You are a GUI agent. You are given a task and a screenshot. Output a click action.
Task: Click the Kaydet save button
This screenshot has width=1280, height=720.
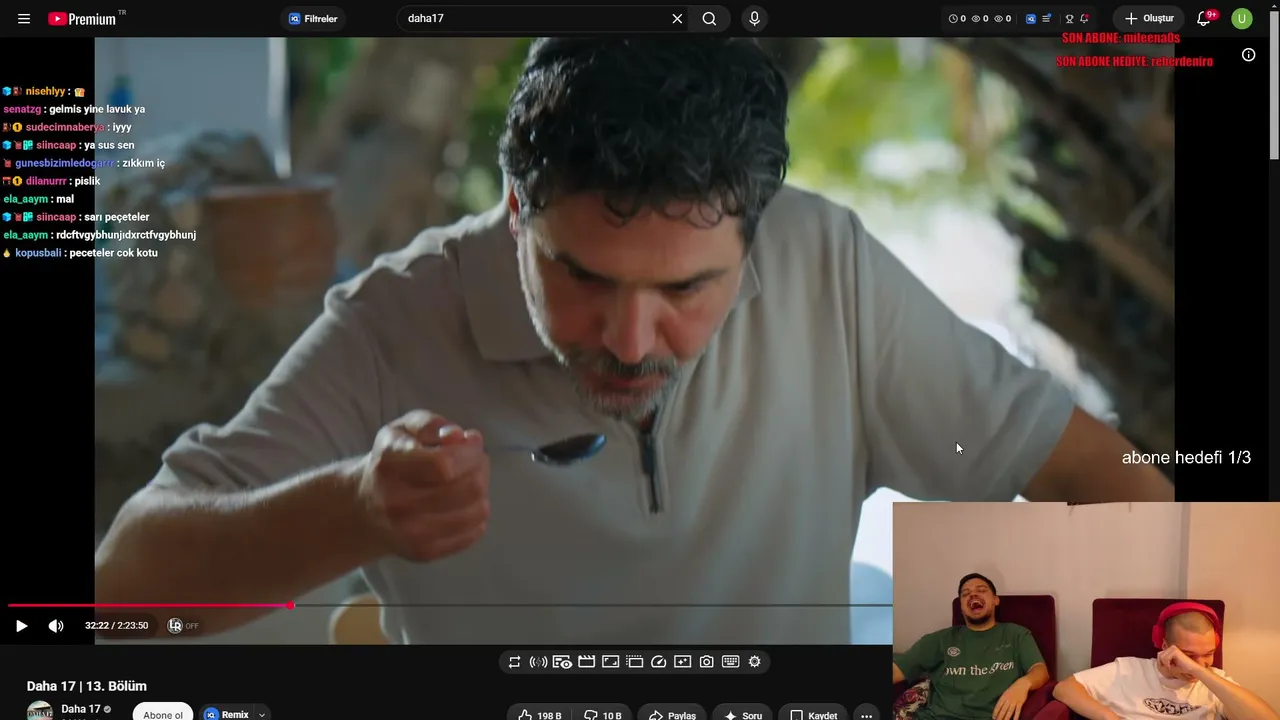(x=813, y=714)
